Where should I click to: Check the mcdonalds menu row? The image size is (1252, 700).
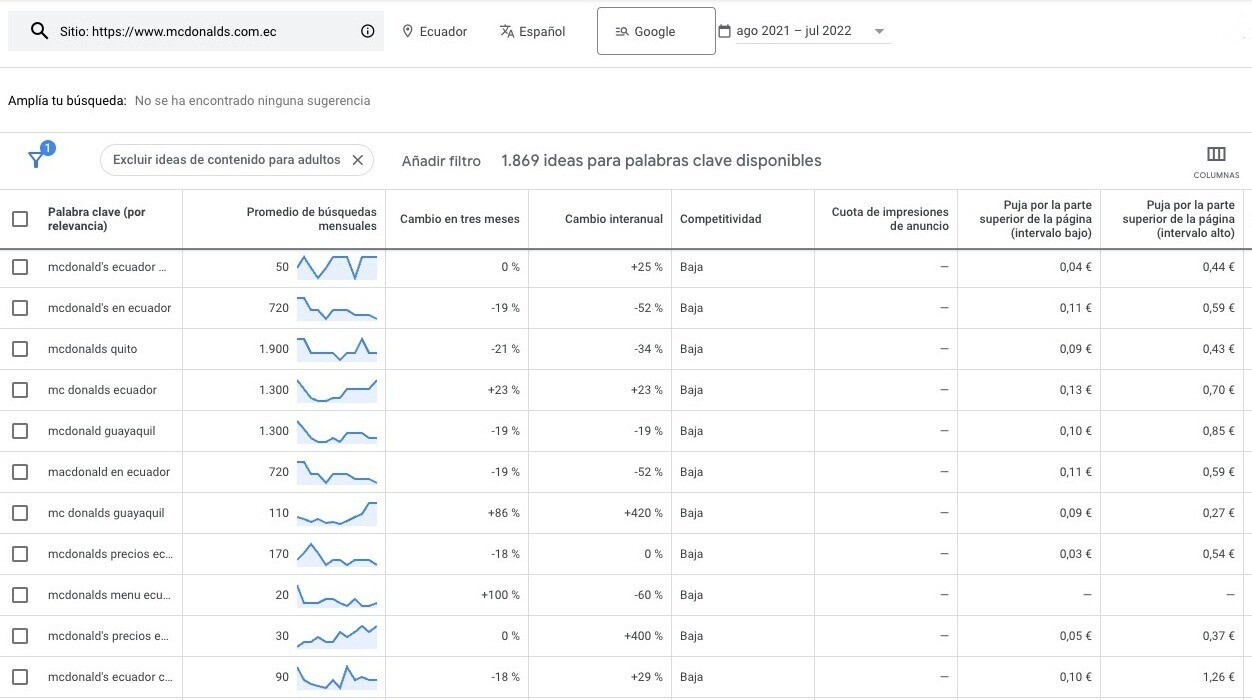point(20,595)
